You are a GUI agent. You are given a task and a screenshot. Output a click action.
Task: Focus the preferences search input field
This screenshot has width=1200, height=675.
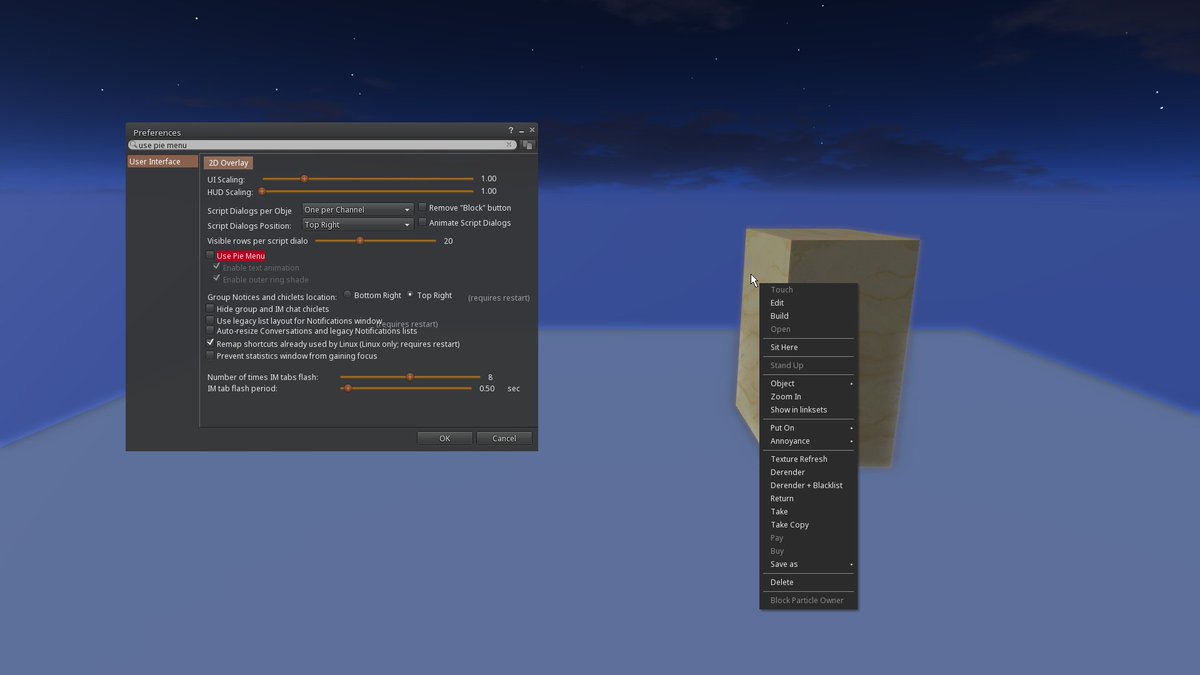(321, 145)
